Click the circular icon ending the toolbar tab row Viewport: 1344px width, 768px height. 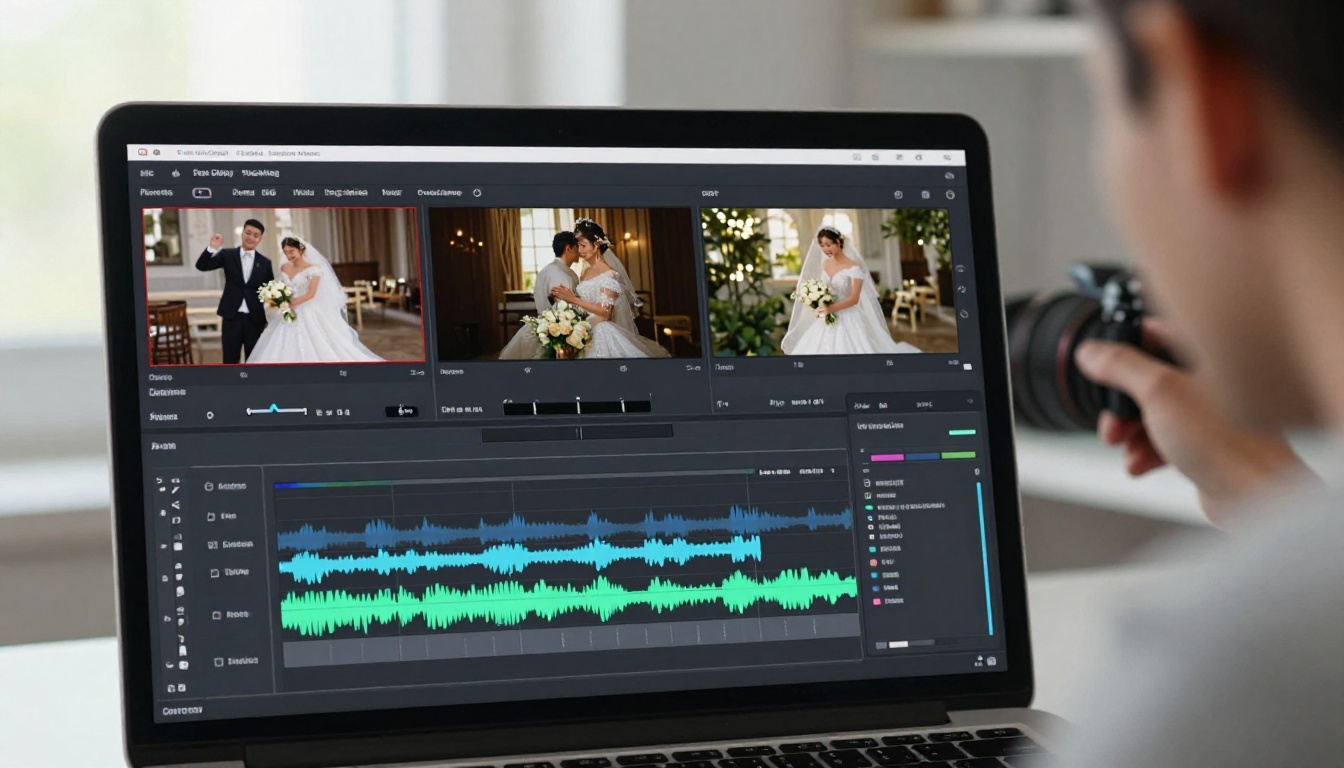coord(477,192)
